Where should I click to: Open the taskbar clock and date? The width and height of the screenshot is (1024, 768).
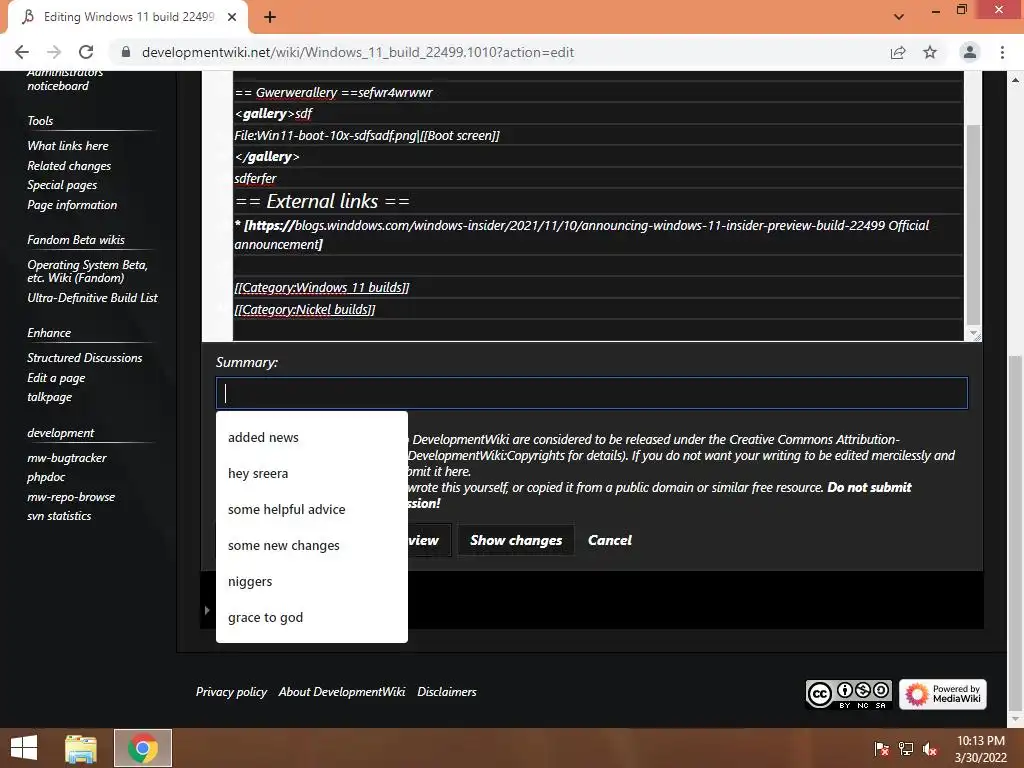[981, 749]
